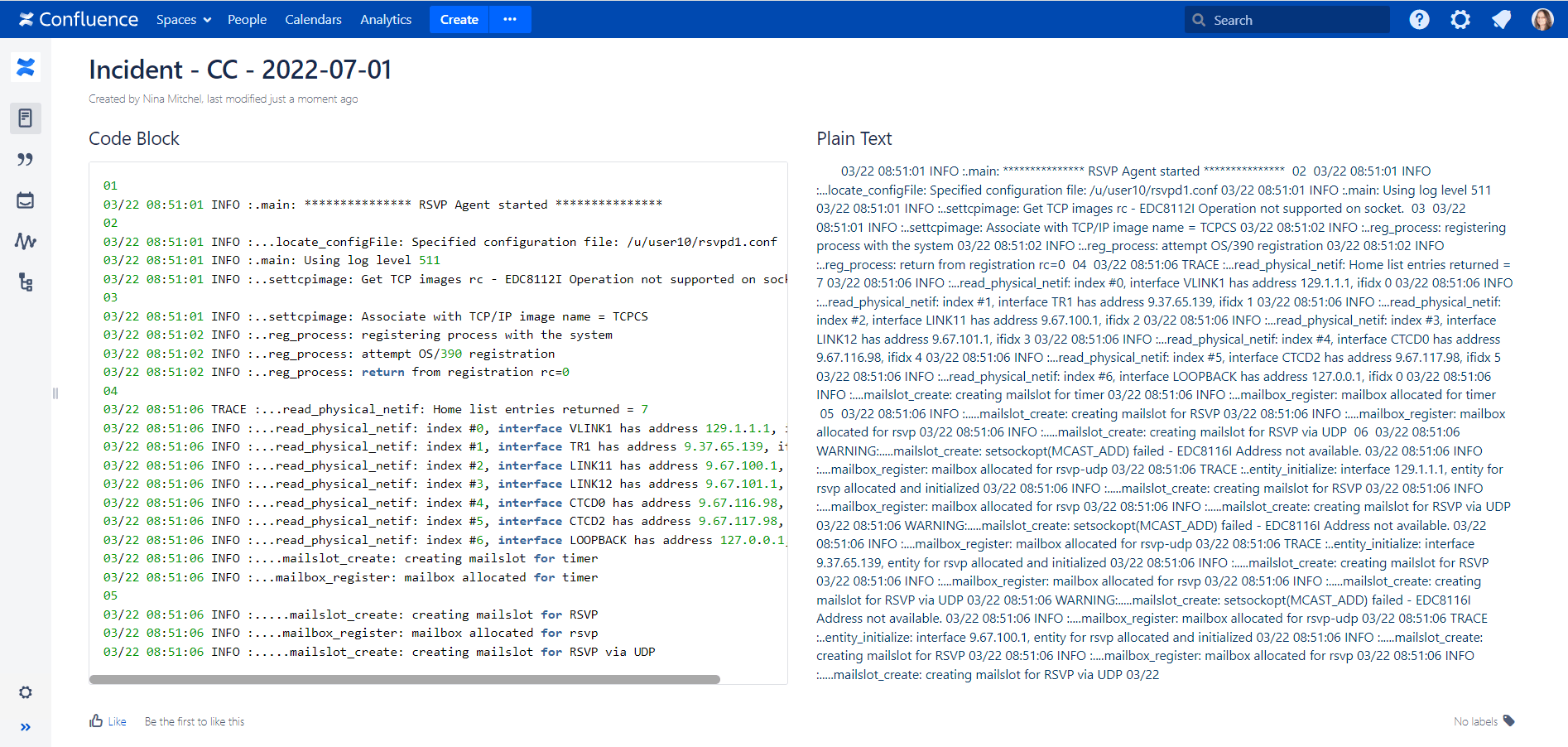Select the Pages icon in sidebar

(26, 118)
